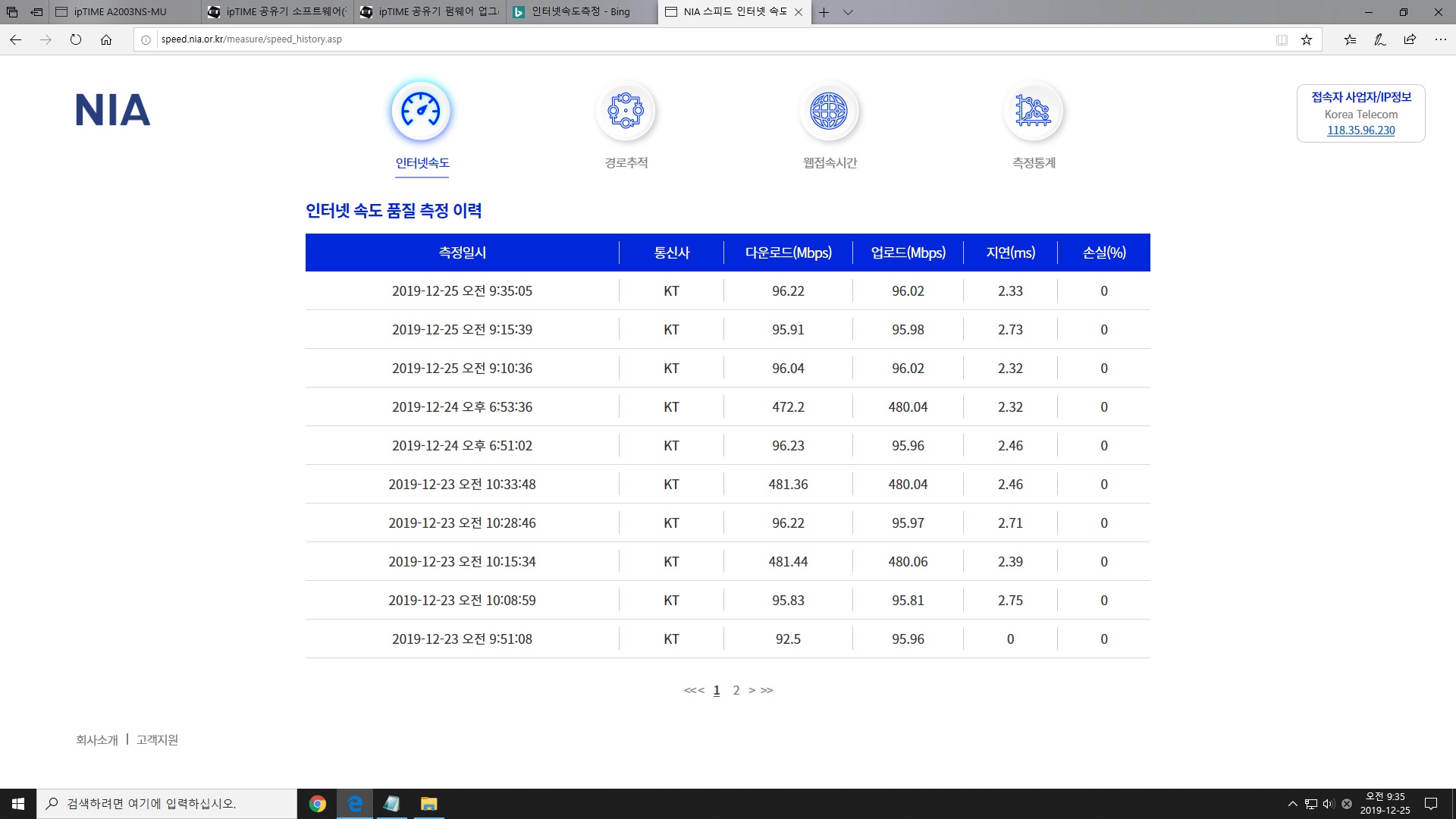Click the NIA logo
Image resolution: width=1456 pixels, height=819 pixels.
coord(113,110)
